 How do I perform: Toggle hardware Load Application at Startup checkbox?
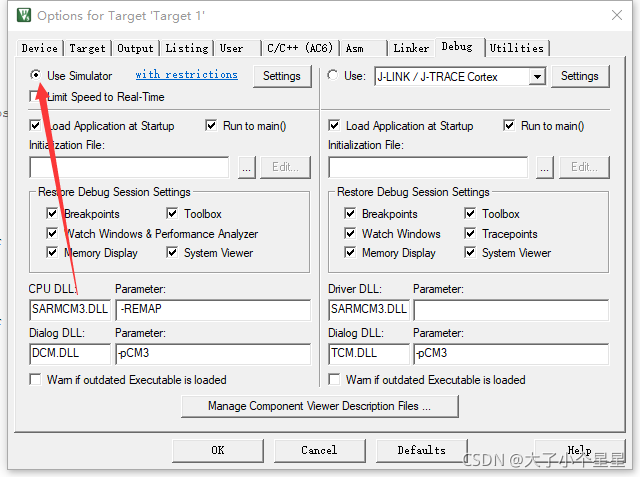click(x=334, y=125)
